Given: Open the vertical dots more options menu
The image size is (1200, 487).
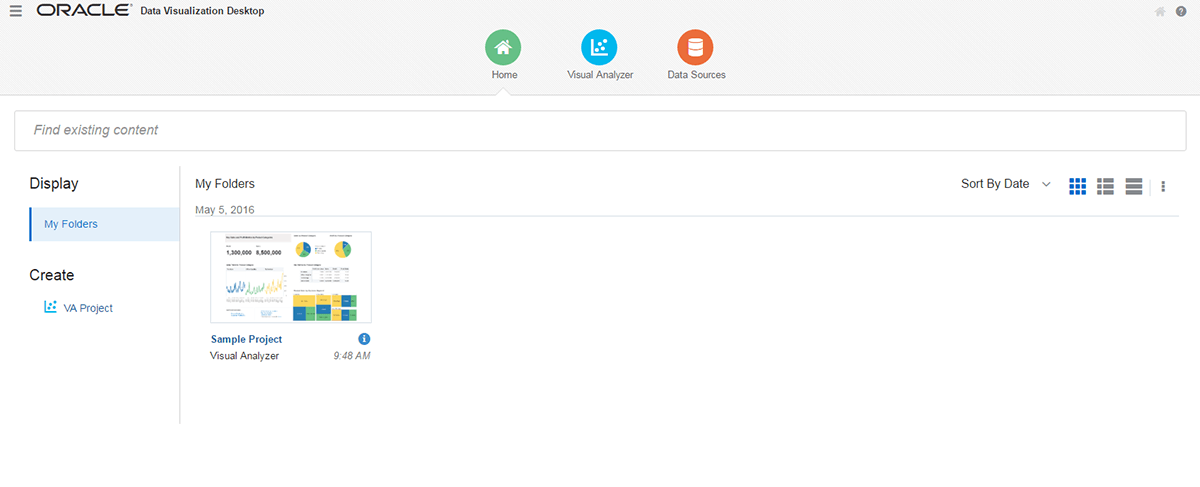Looking at the screenshot, I should [x=1163, y=186].
